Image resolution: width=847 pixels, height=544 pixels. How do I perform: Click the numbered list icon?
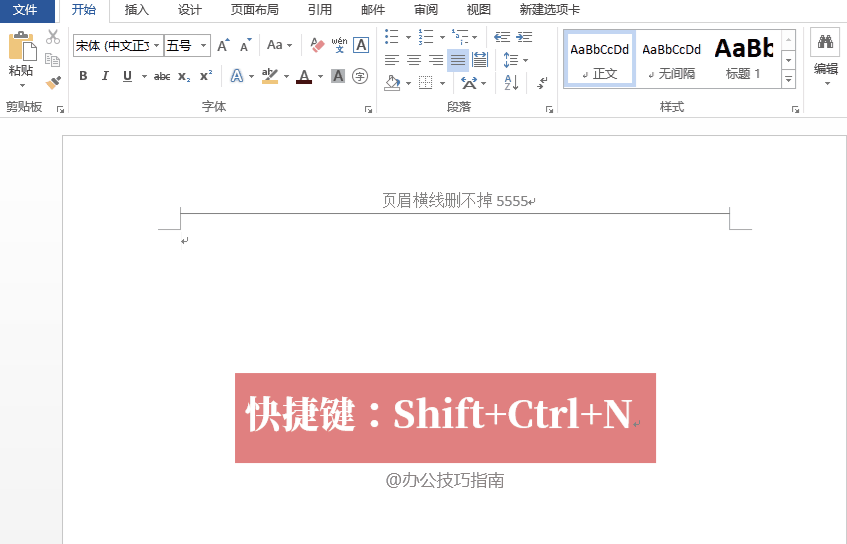point(426,37)
